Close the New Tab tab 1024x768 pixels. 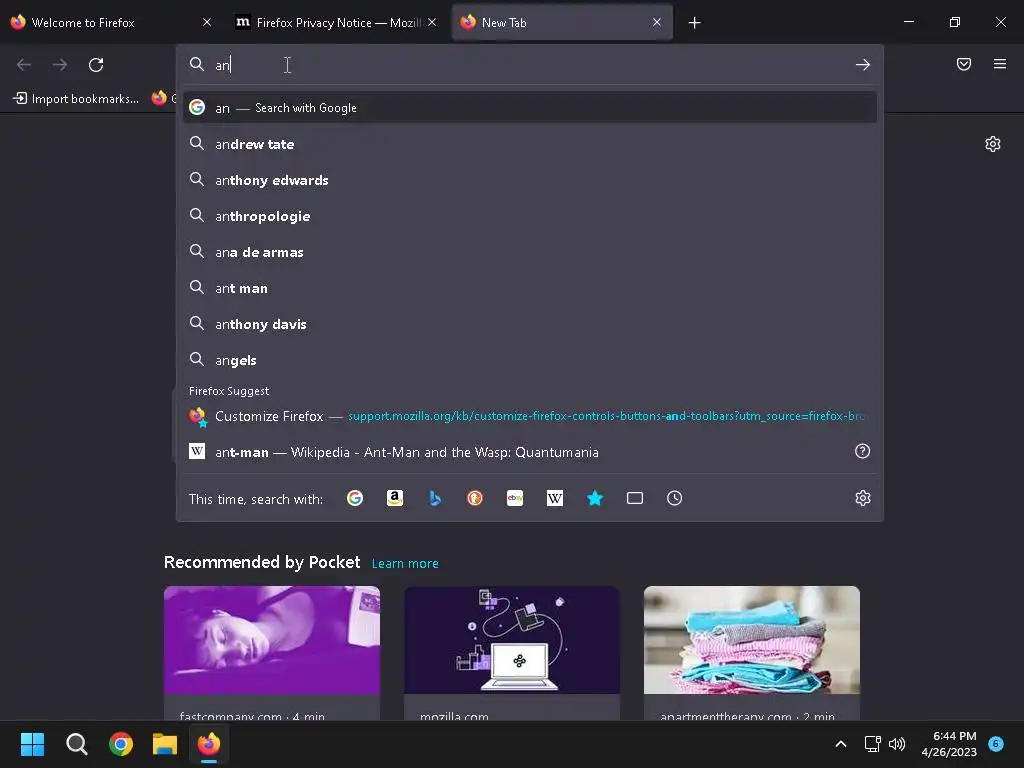[x=657, y=22]
